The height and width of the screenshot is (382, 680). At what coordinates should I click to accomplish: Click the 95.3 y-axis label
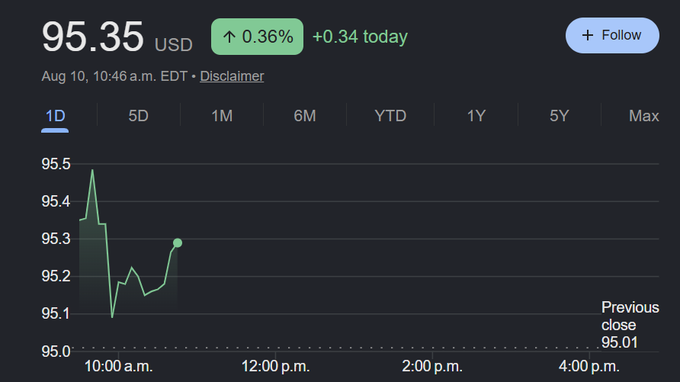(x=56, y=238)
